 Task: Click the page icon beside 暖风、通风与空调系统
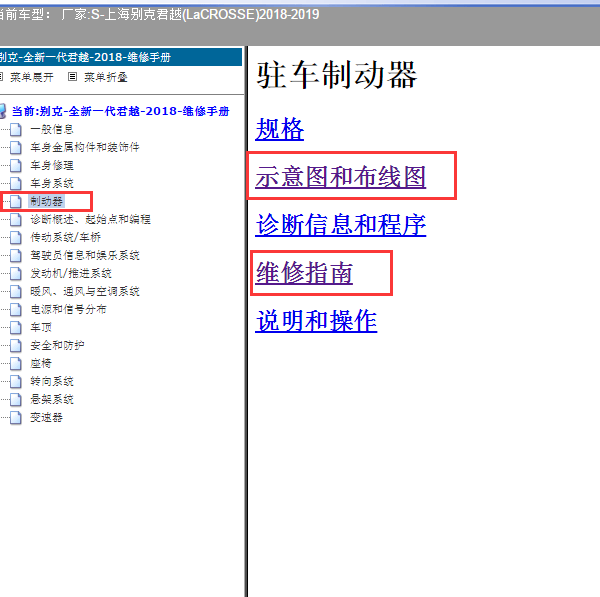pos(16,291)
